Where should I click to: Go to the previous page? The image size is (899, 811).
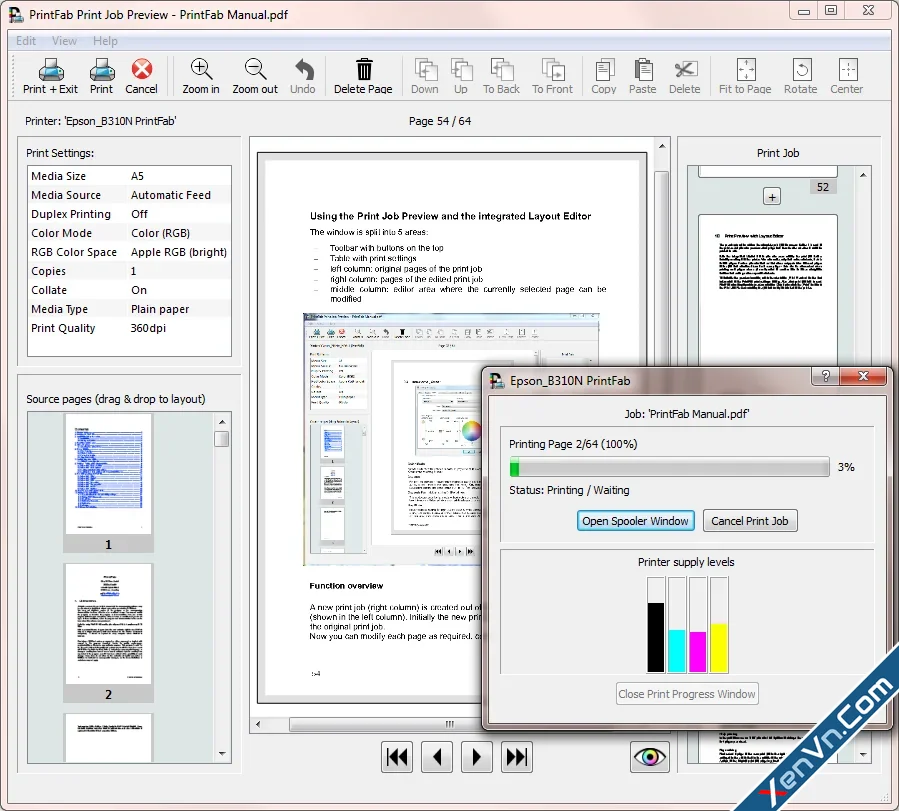pos(437,757)
